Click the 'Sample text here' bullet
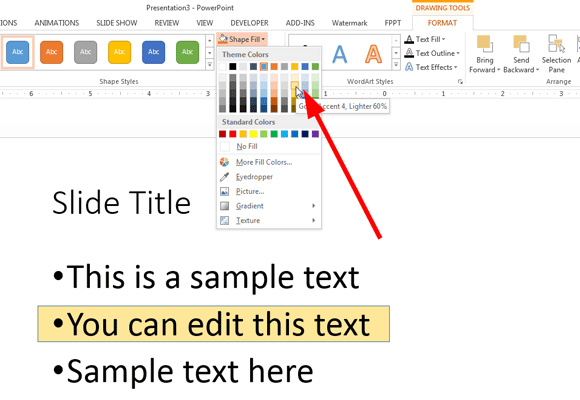The image size is (580, 400). (183, 371)
